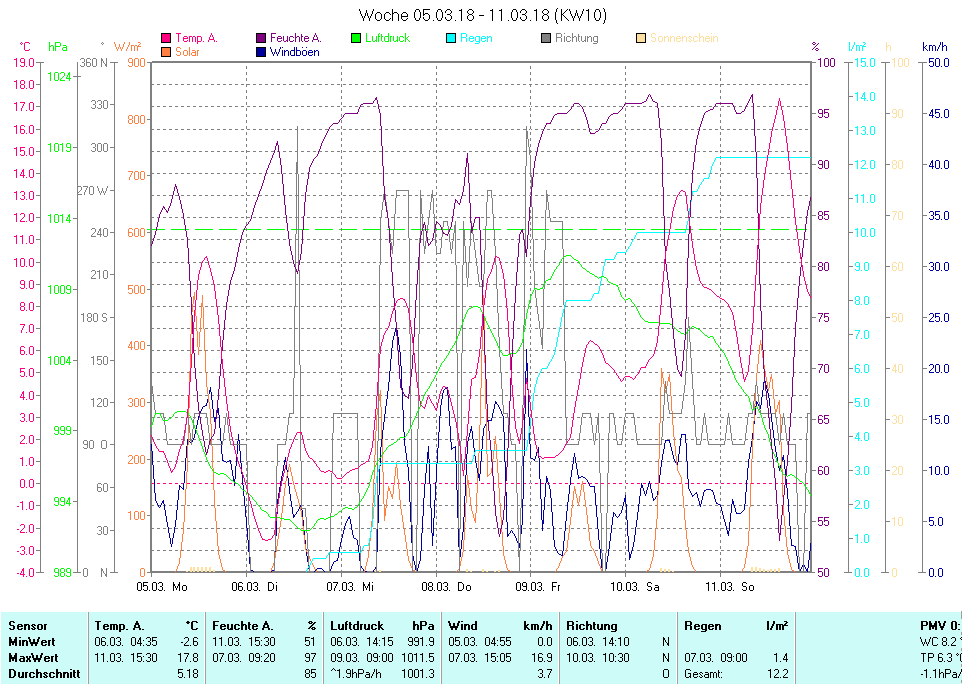Screen dimensions: 962x684
Task: Click the 'Gesamt:' rain total label
Action: tap(703, 674)
